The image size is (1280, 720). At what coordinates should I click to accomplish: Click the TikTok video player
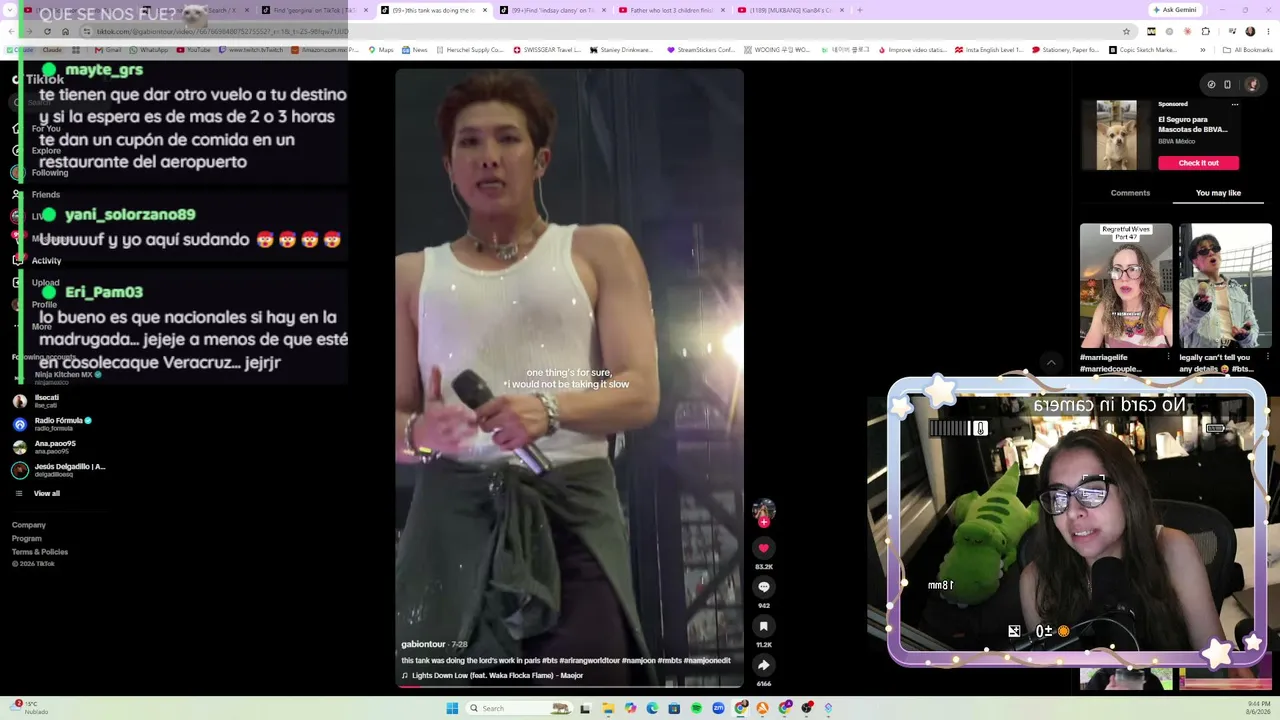click(569, 378)
